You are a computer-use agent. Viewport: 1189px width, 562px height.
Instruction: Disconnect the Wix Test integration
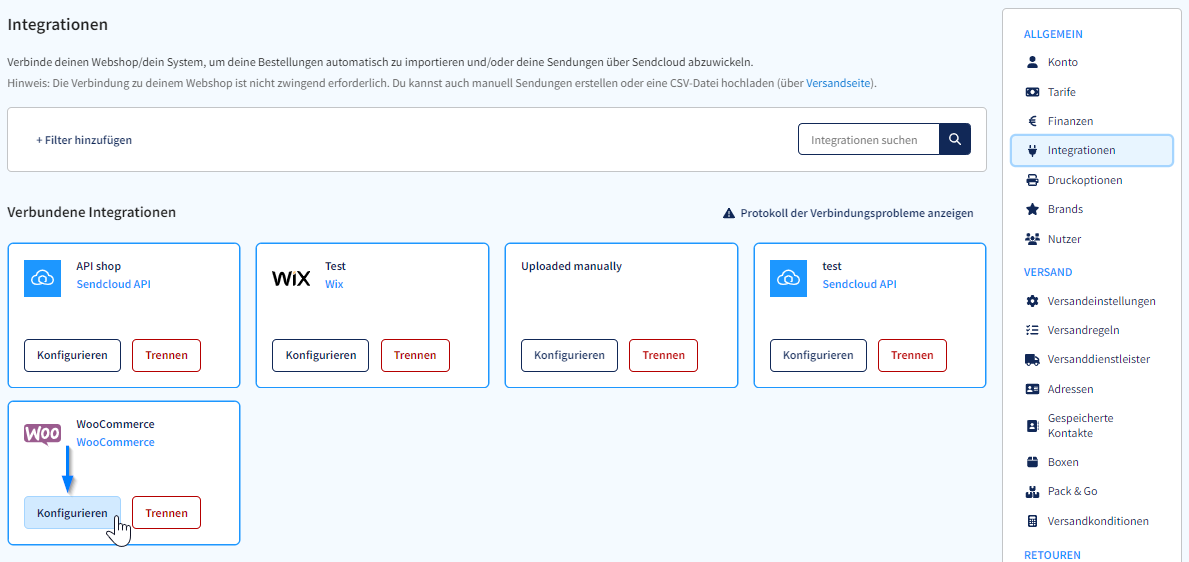[415, 355]
